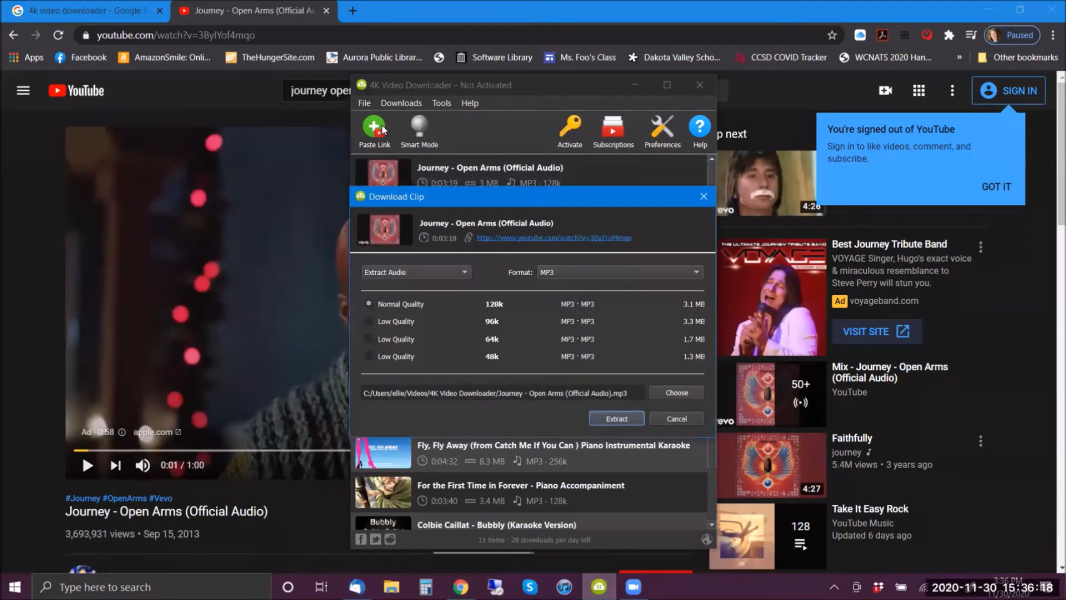Open Faithfully video thumbnail

[772, 465]
